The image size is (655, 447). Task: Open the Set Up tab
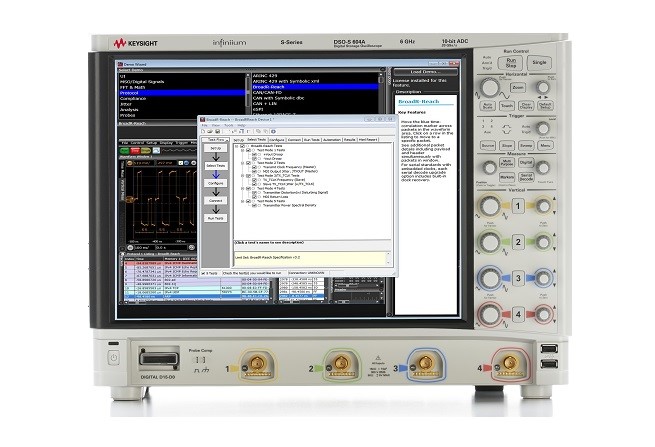239,140
